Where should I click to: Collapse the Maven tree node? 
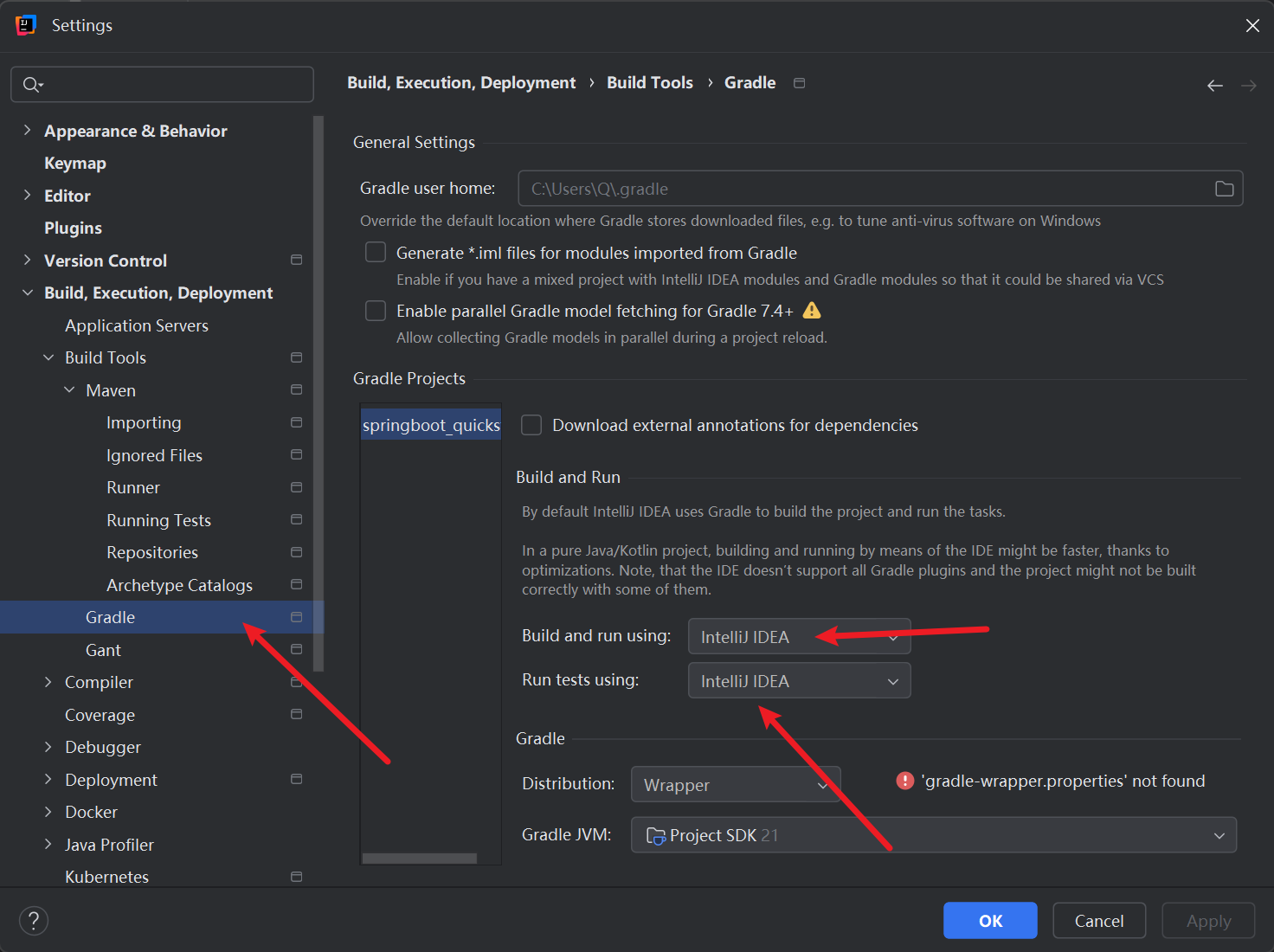pos(69,389)
